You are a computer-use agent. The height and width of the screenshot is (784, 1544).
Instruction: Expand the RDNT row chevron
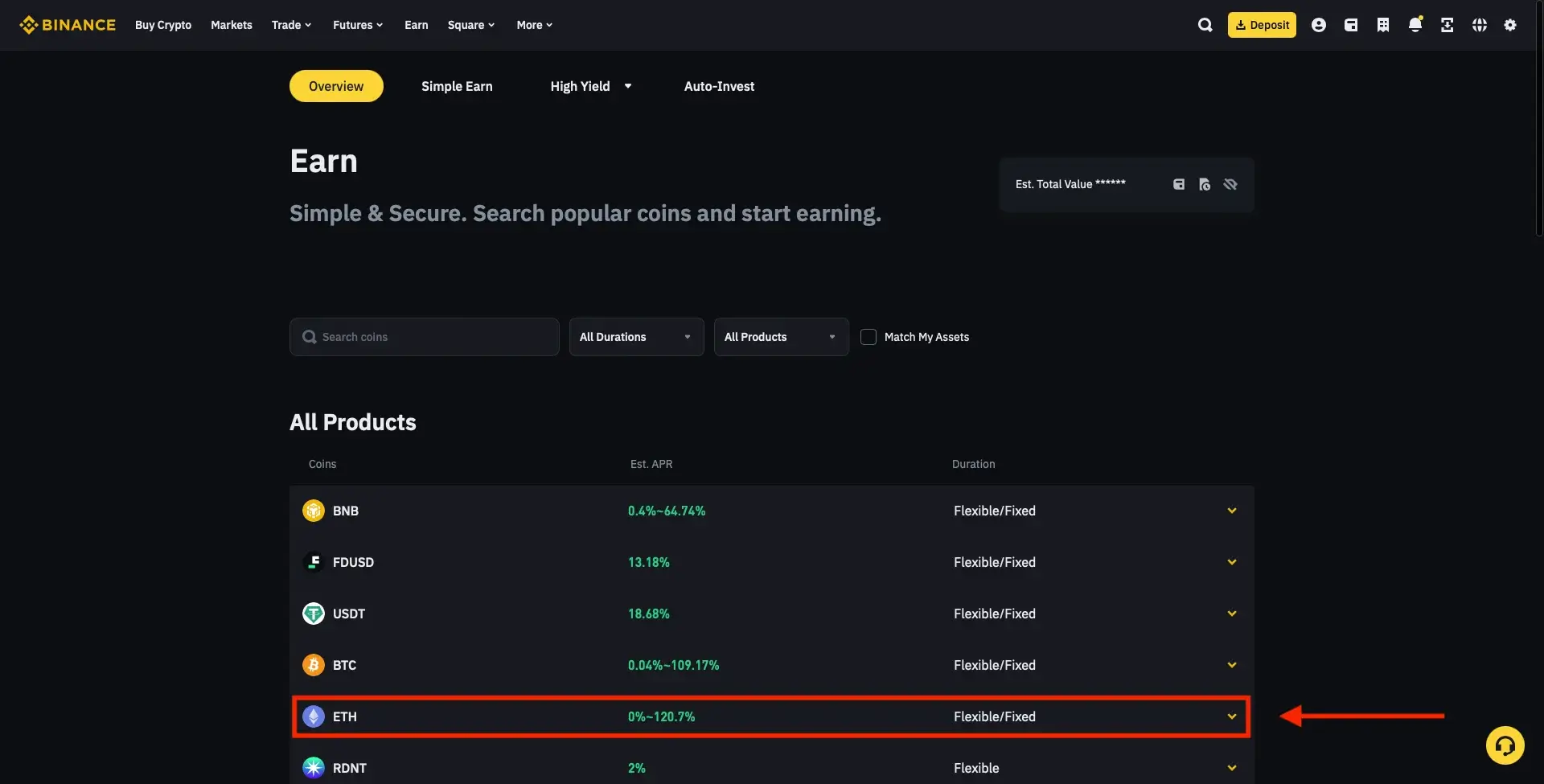(1232, 768)
